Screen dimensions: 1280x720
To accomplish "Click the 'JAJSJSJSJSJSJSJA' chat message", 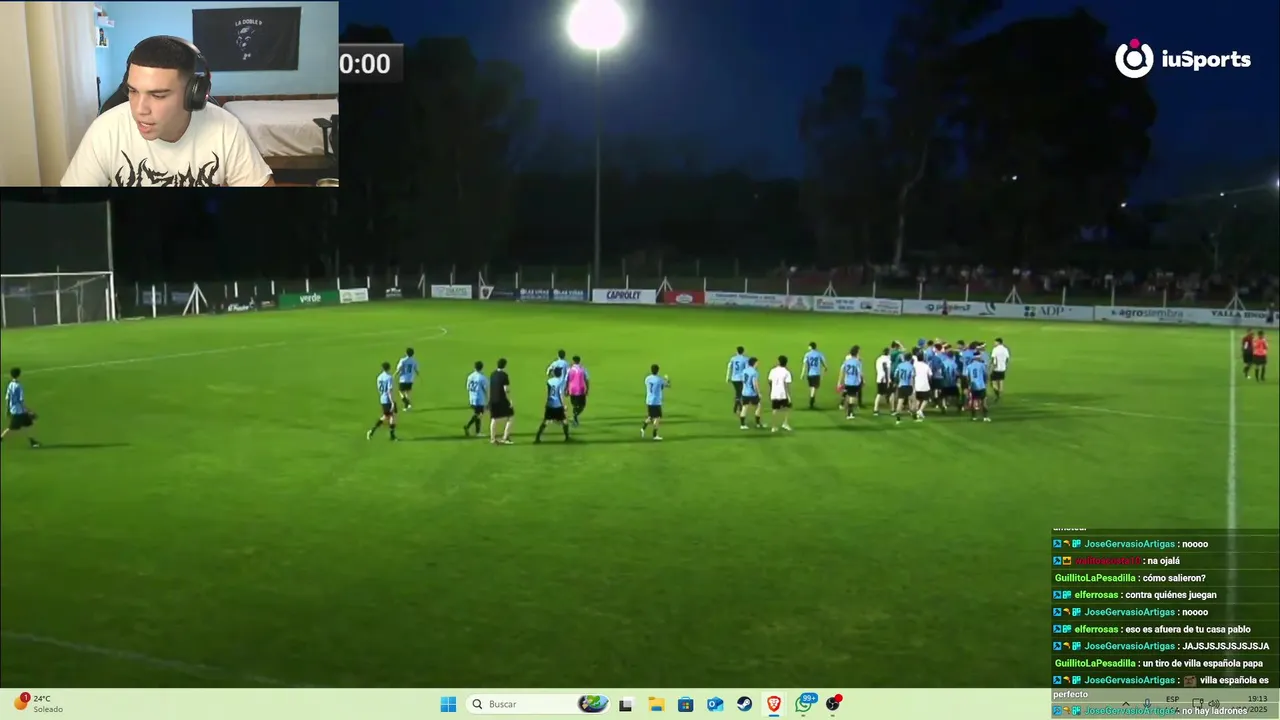I will (1226, 646).
